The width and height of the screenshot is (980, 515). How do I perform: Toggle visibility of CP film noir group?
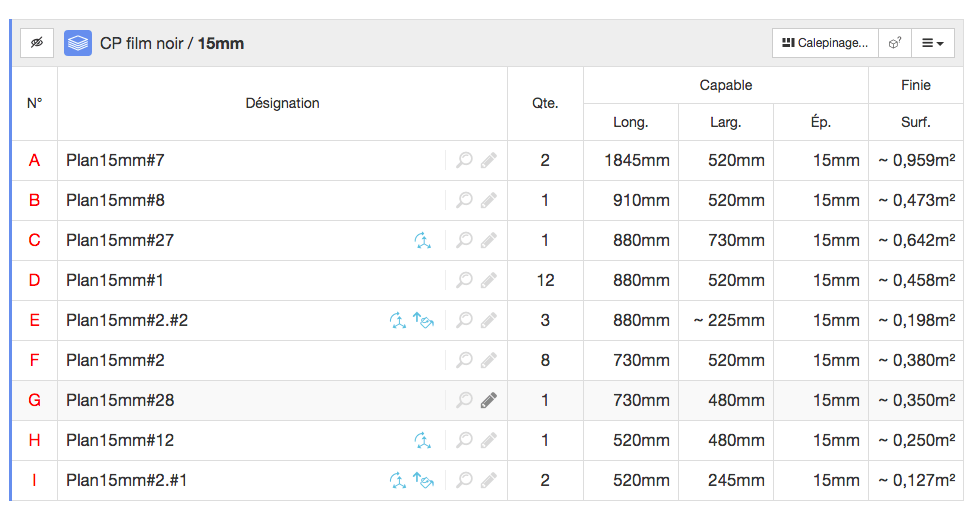[37, 43]
